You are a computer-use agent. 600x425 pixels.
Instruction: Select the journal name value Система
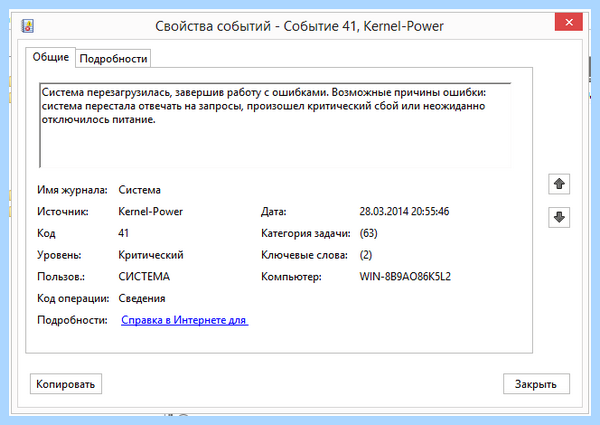point(139,190)
